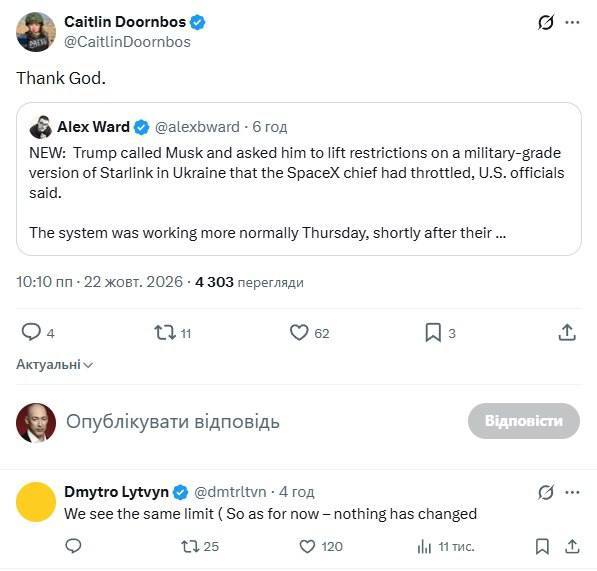Bookmark Dmytro Lytvyn's reply
Image resolution: width=597 pixels, height=571 pixels.
pos(542,546)
